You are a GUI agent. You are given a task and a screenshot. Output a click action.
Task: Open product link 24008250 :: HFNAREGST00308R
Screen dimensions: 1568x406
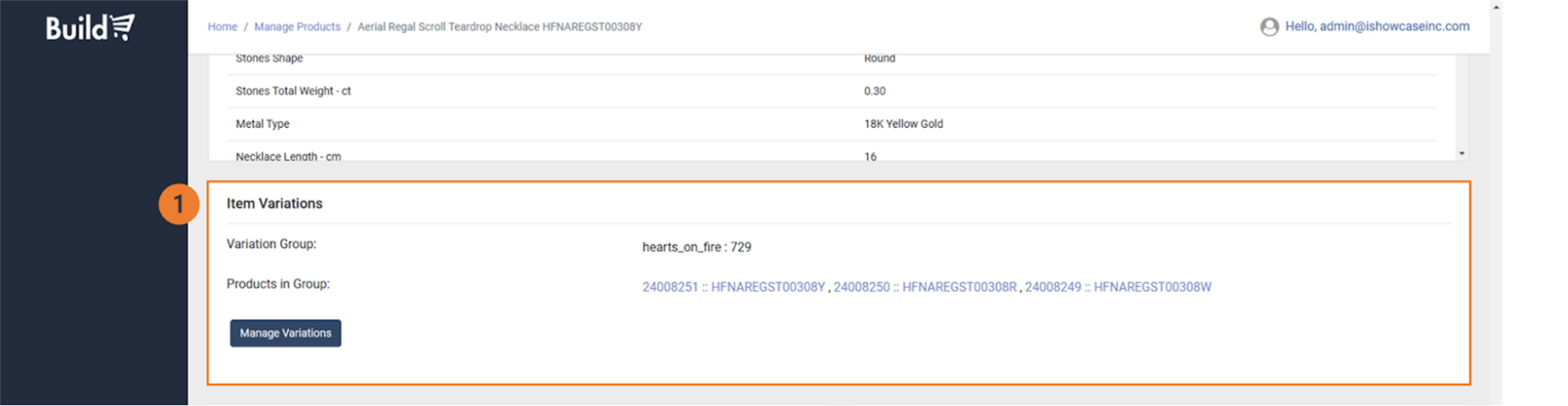[x=925, y=287]
